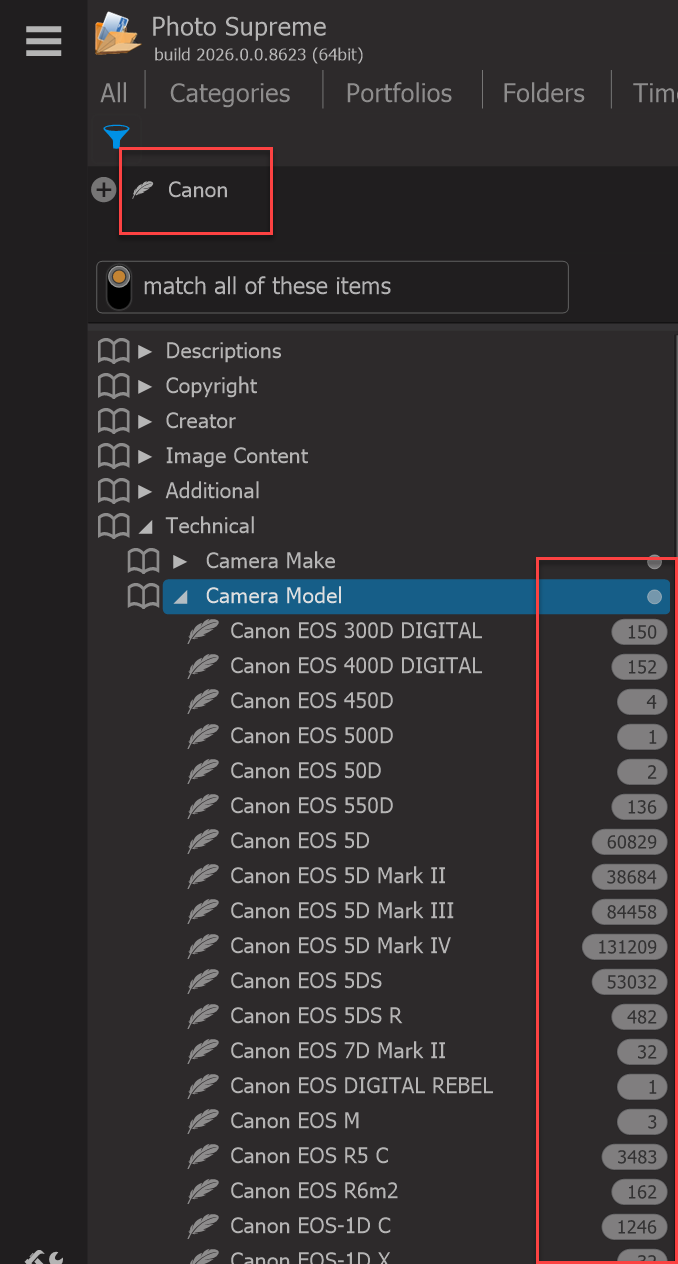Click the Photo Supreme app logo
The width and height of the screenshot is (678, 1264).
click(118, 33)
